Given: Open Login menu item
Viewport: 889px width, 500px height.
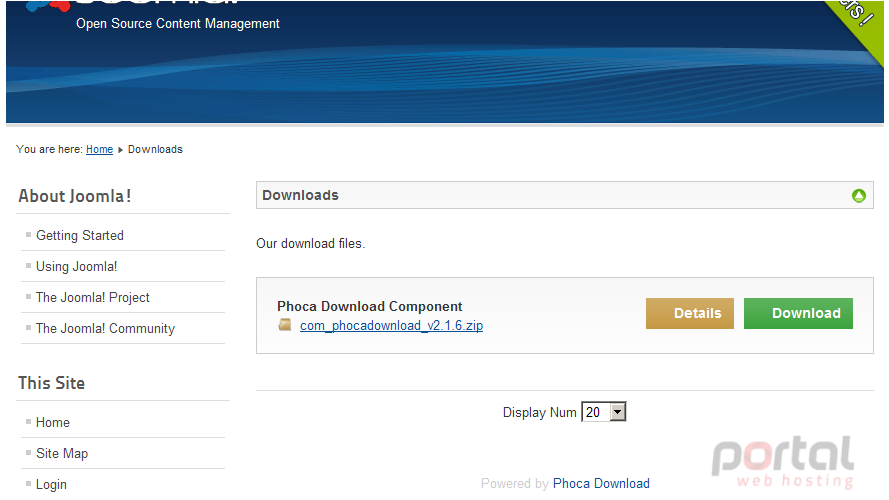Looking at the screenshot, I should (x=51, y=485).
